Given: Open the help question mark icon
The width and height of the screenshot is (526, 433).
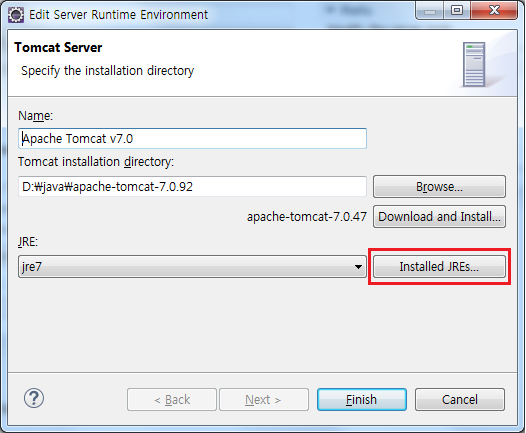Looking at the screenshot, I should click(x=34, y=398).
